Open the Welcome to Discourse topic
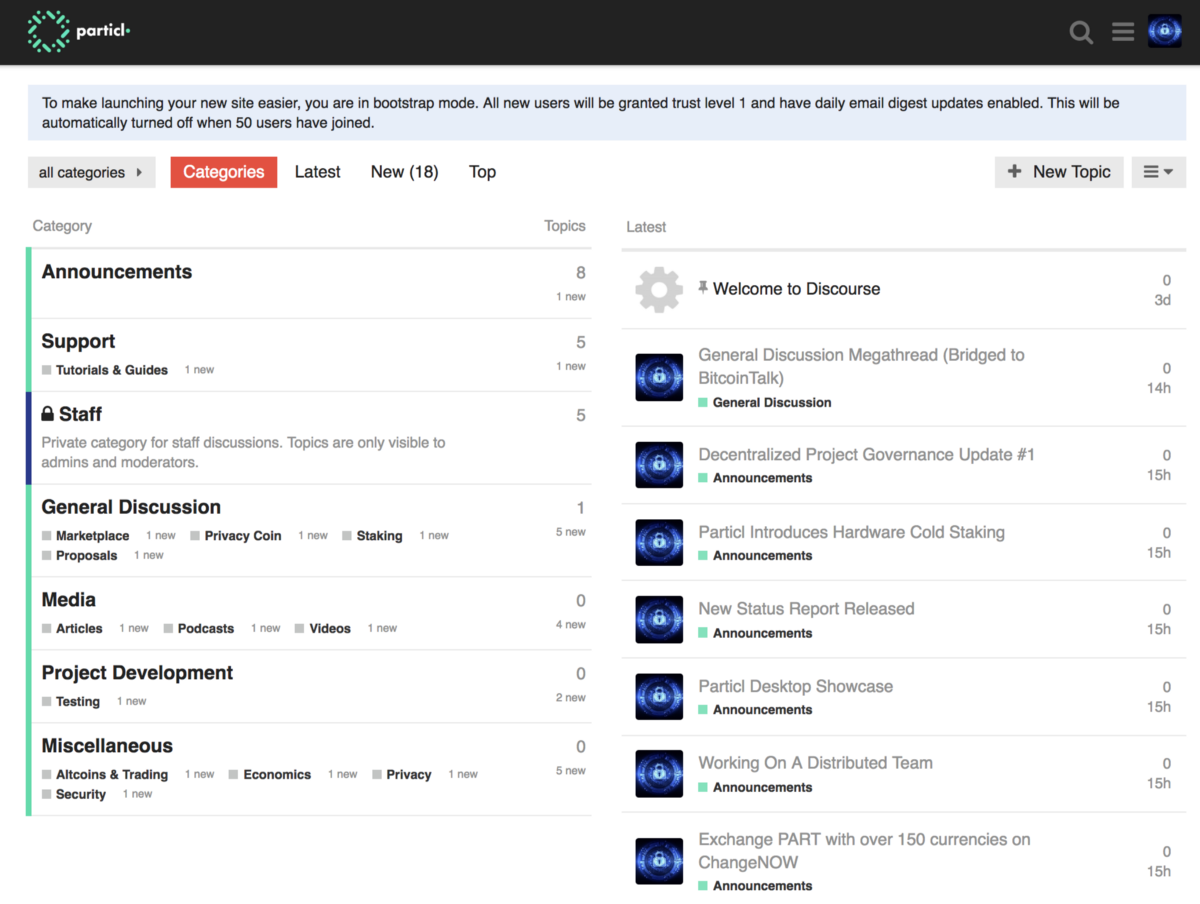1200x904 pixels. 797,289
